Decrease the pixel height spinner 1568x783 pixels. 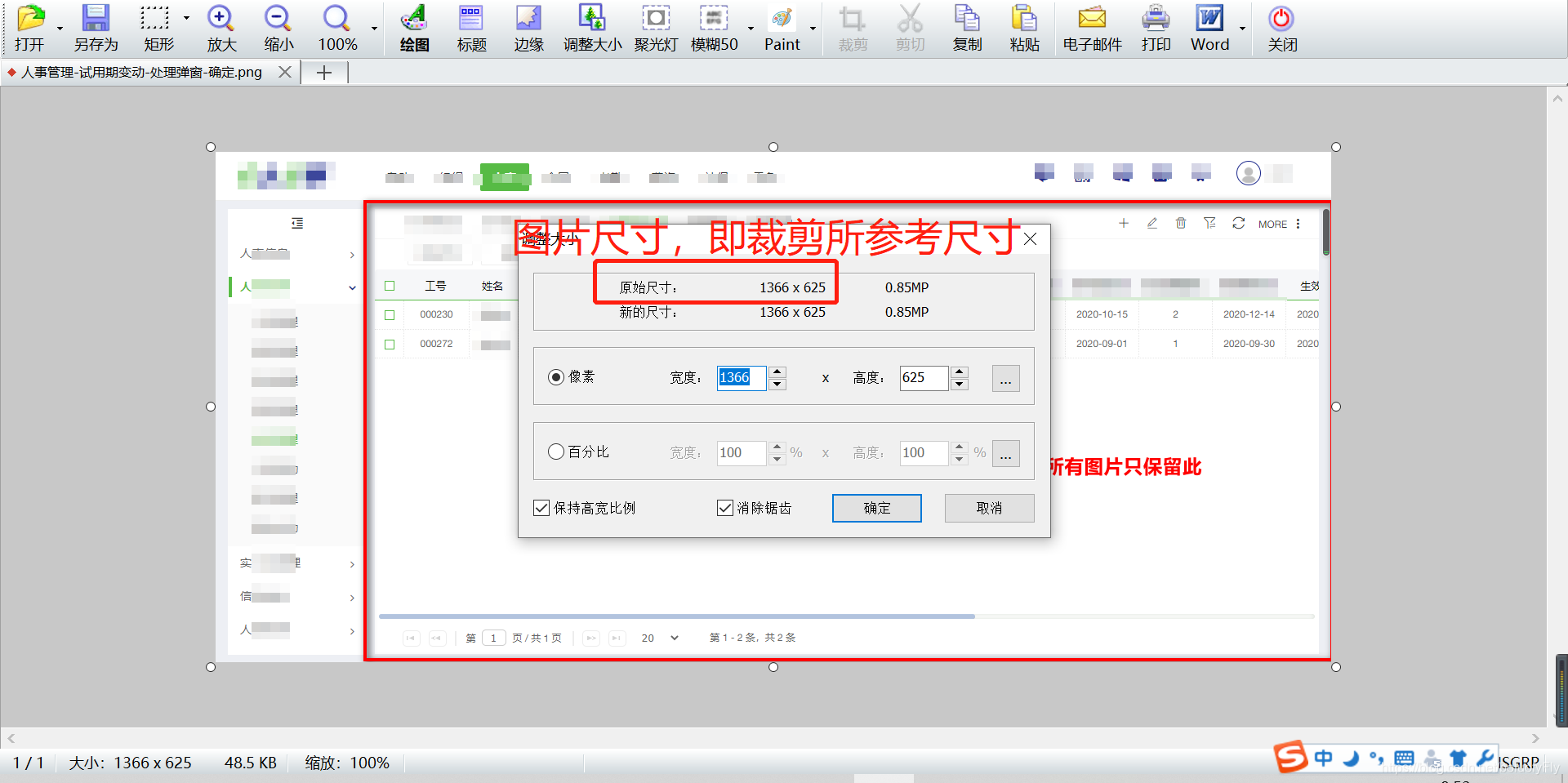point(960,384)
